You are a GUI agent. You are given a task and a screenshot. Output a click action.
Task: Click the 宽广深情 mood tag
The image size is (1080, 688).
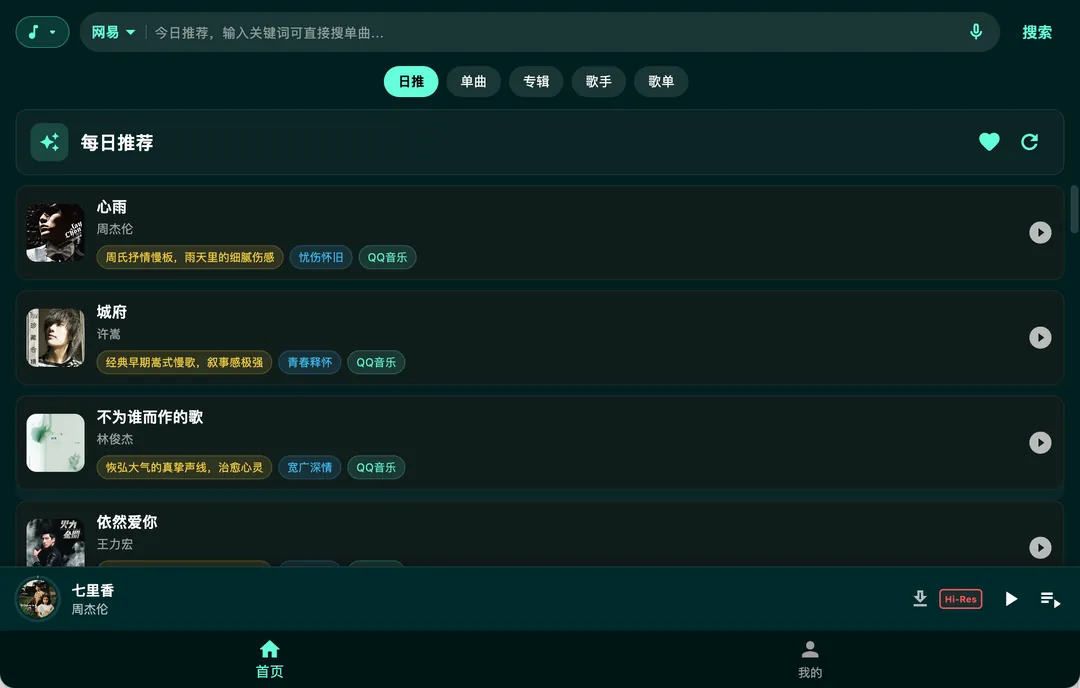point(310,467)
